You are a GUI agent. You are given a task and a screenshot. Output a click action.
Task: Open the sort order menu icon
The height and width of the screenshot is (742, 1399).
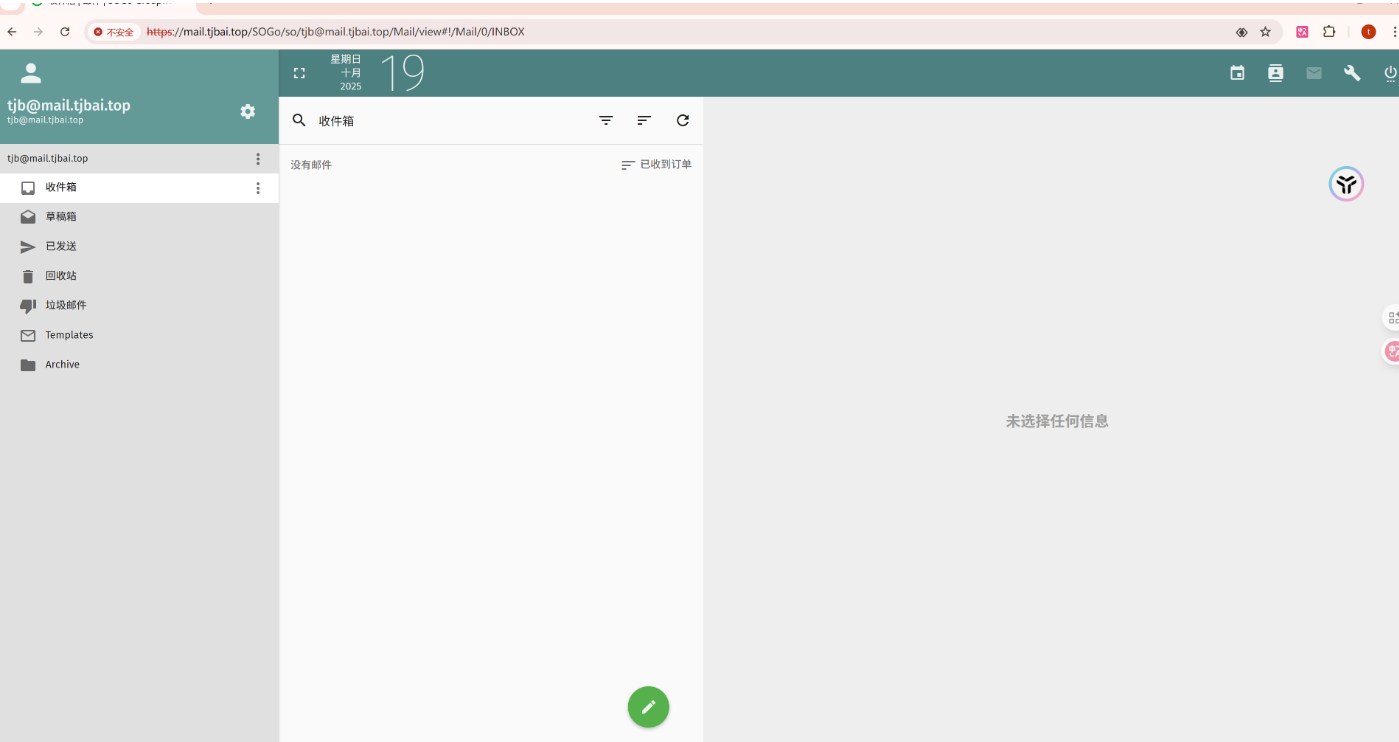point(644,120)
